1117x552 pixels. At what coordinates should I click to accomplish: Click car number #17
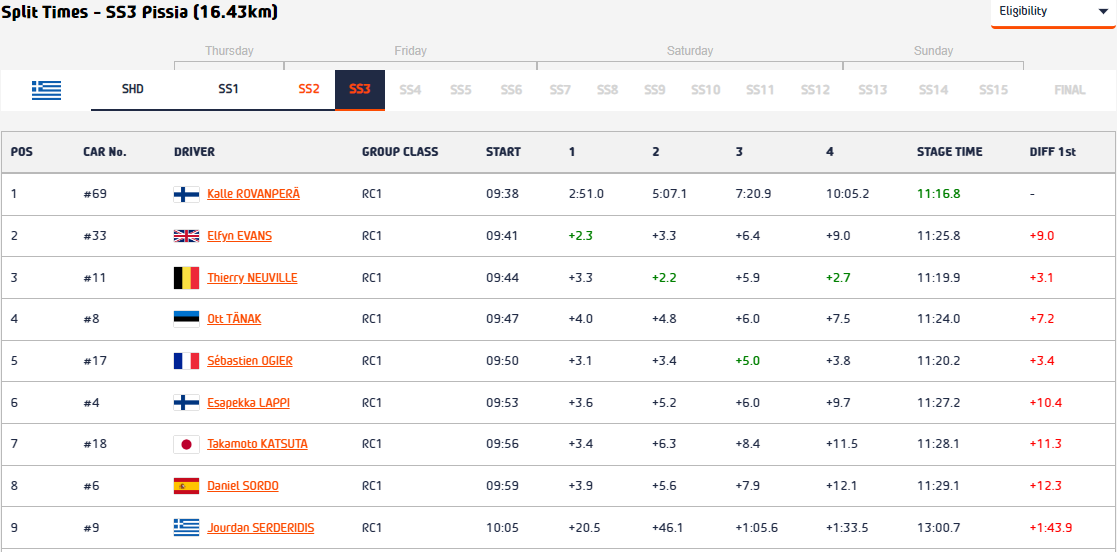[95, 361]
